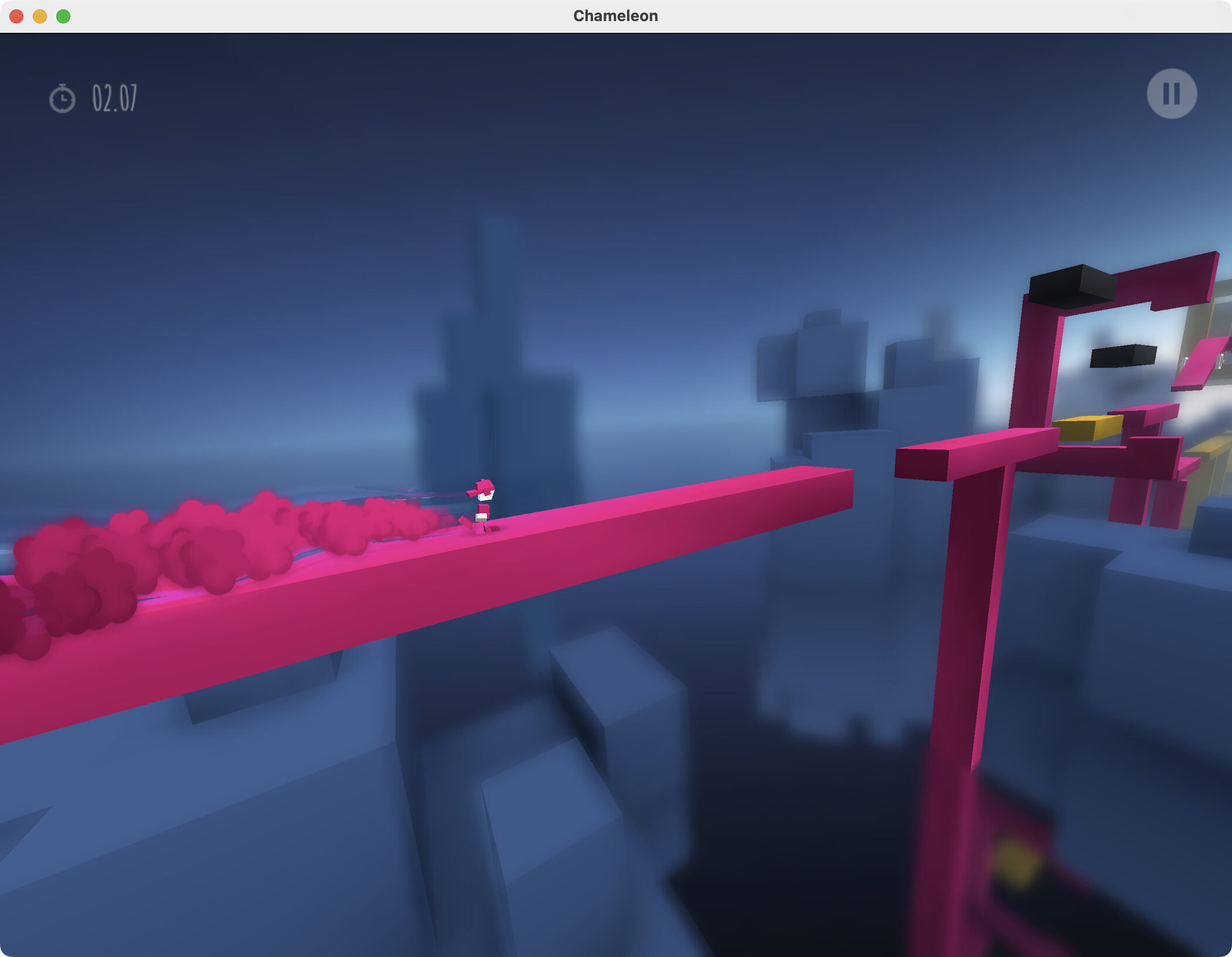Screen dimensions: 1232x957
Task: Maximize the Chameleon window
Action: point(63,16)
